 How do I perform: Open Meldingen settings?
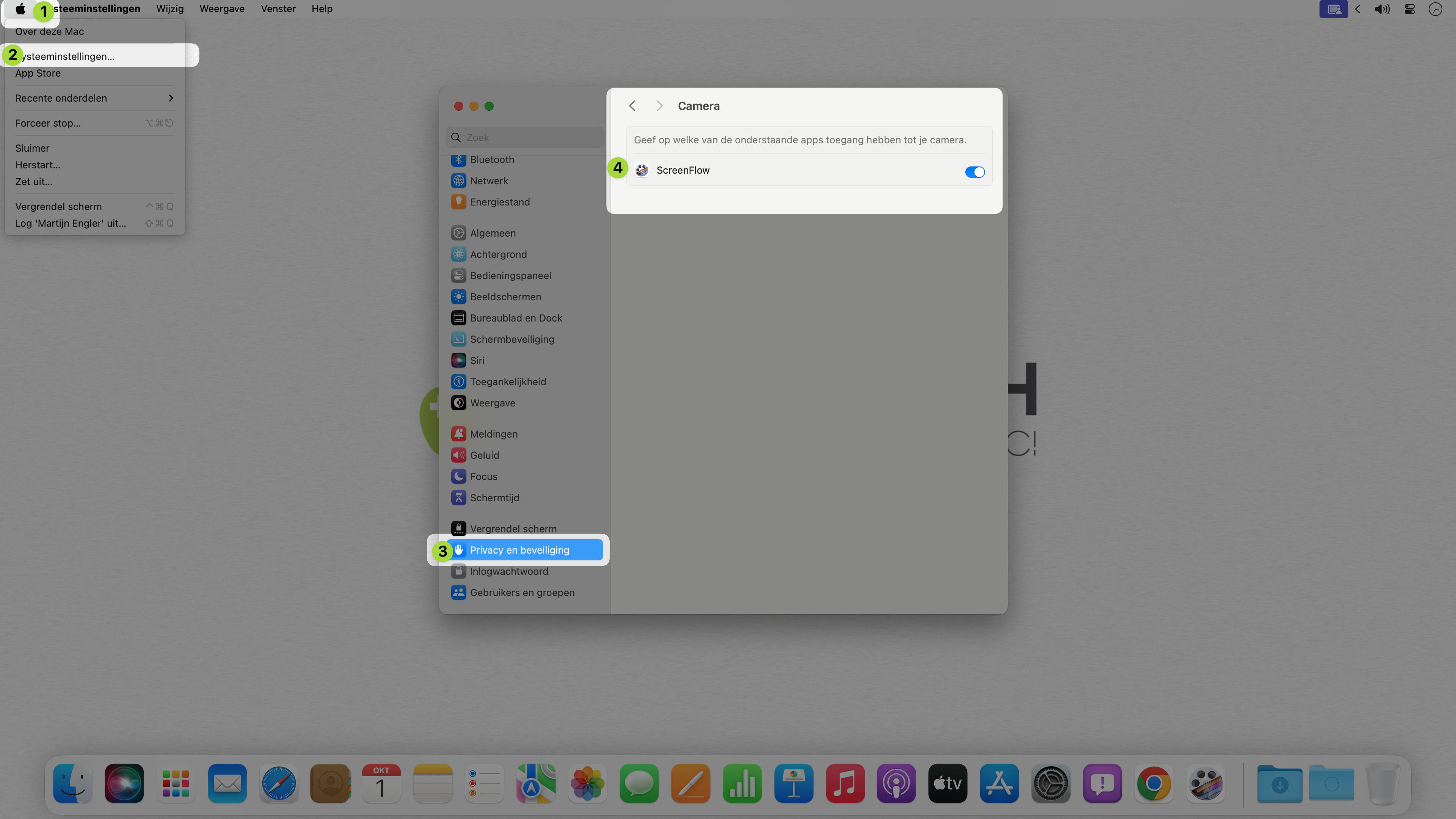coord(524,434)
